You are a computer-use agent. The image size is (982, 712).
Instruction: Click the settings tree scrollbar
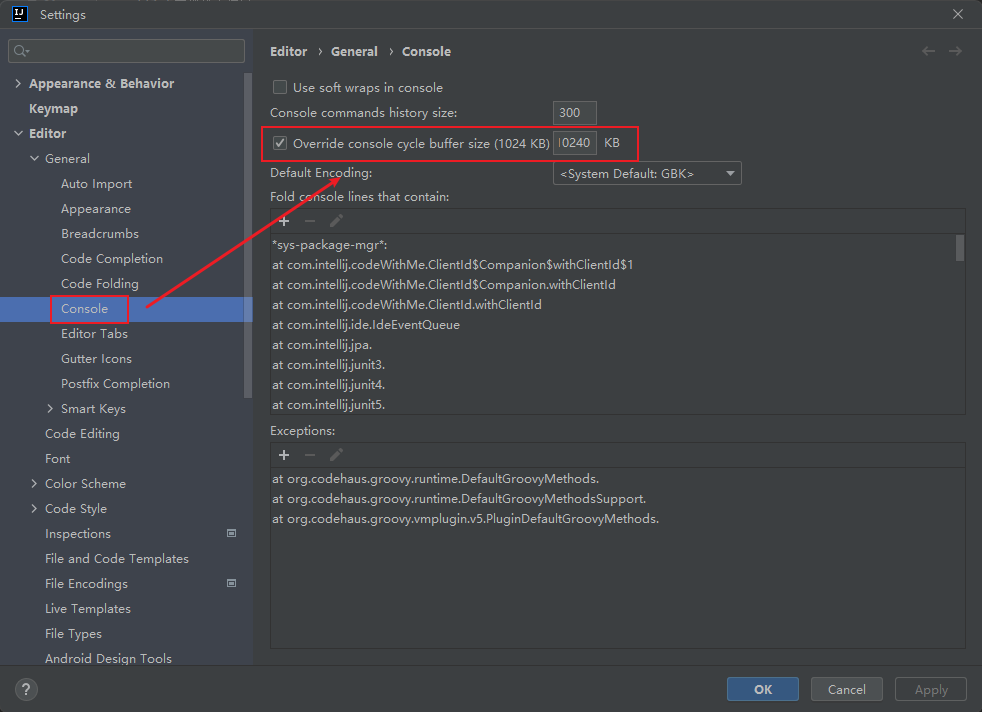coord(247,235)
